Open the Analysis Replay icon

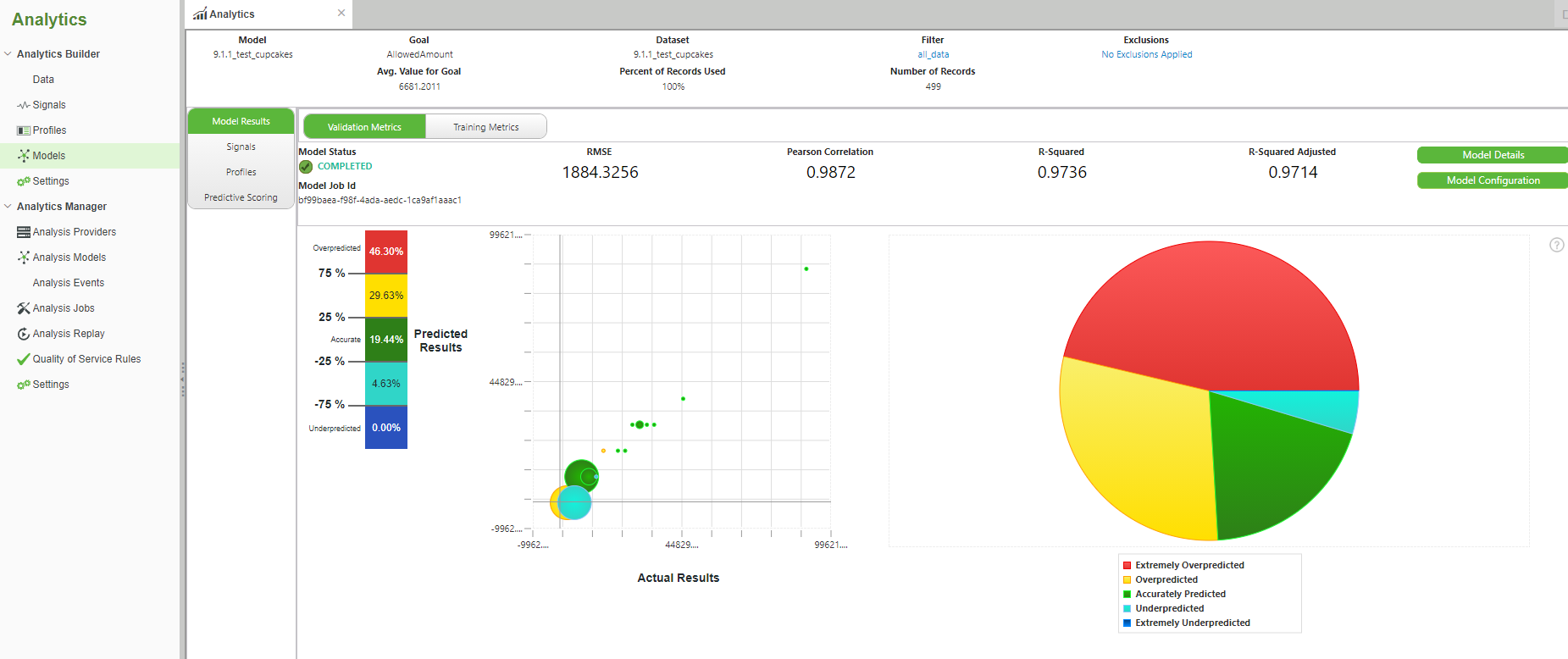23,334
